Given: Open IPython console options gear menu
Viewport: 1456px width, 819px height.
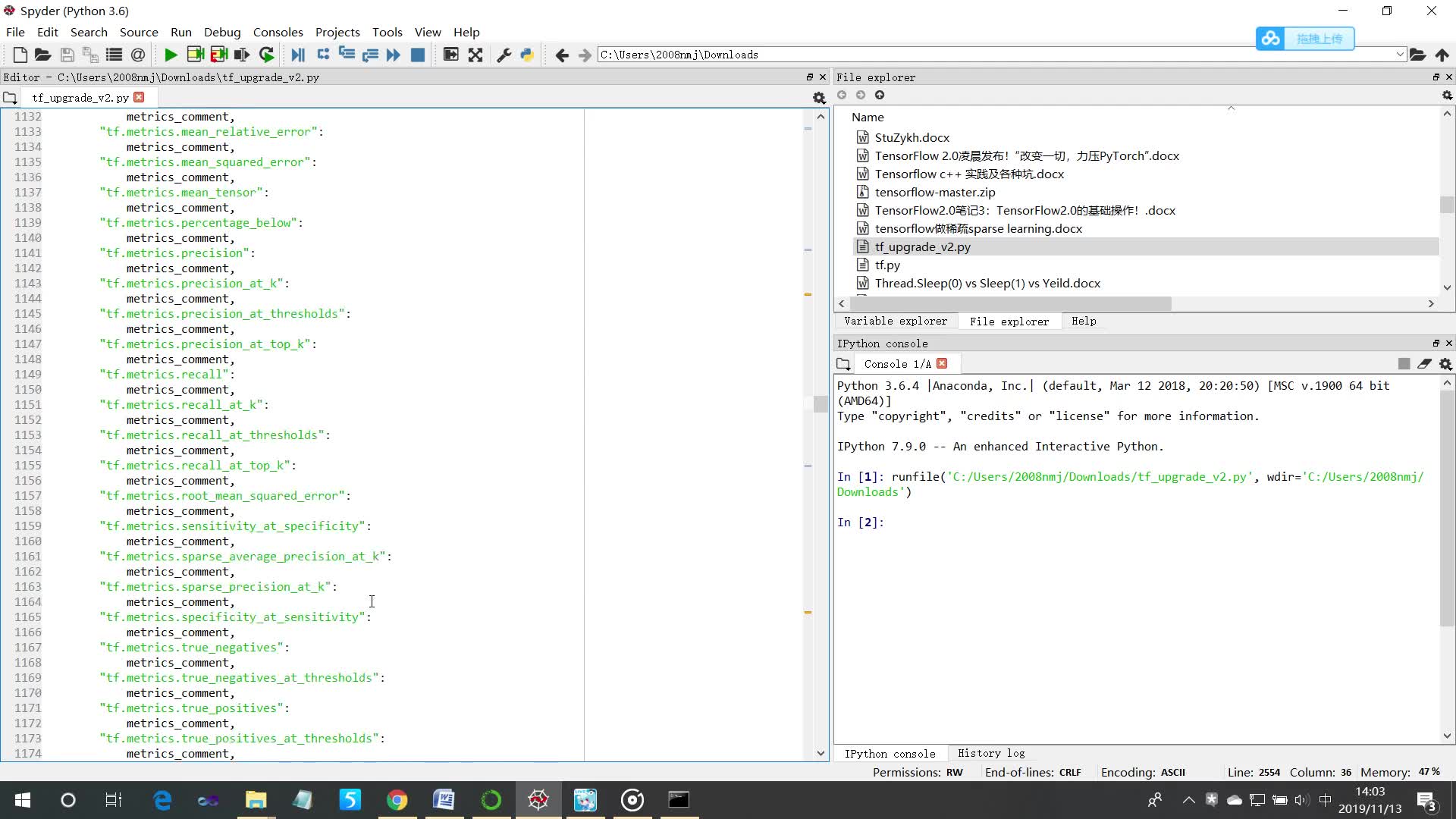Looking at the screenshot, I should [x=1445, y=364].
